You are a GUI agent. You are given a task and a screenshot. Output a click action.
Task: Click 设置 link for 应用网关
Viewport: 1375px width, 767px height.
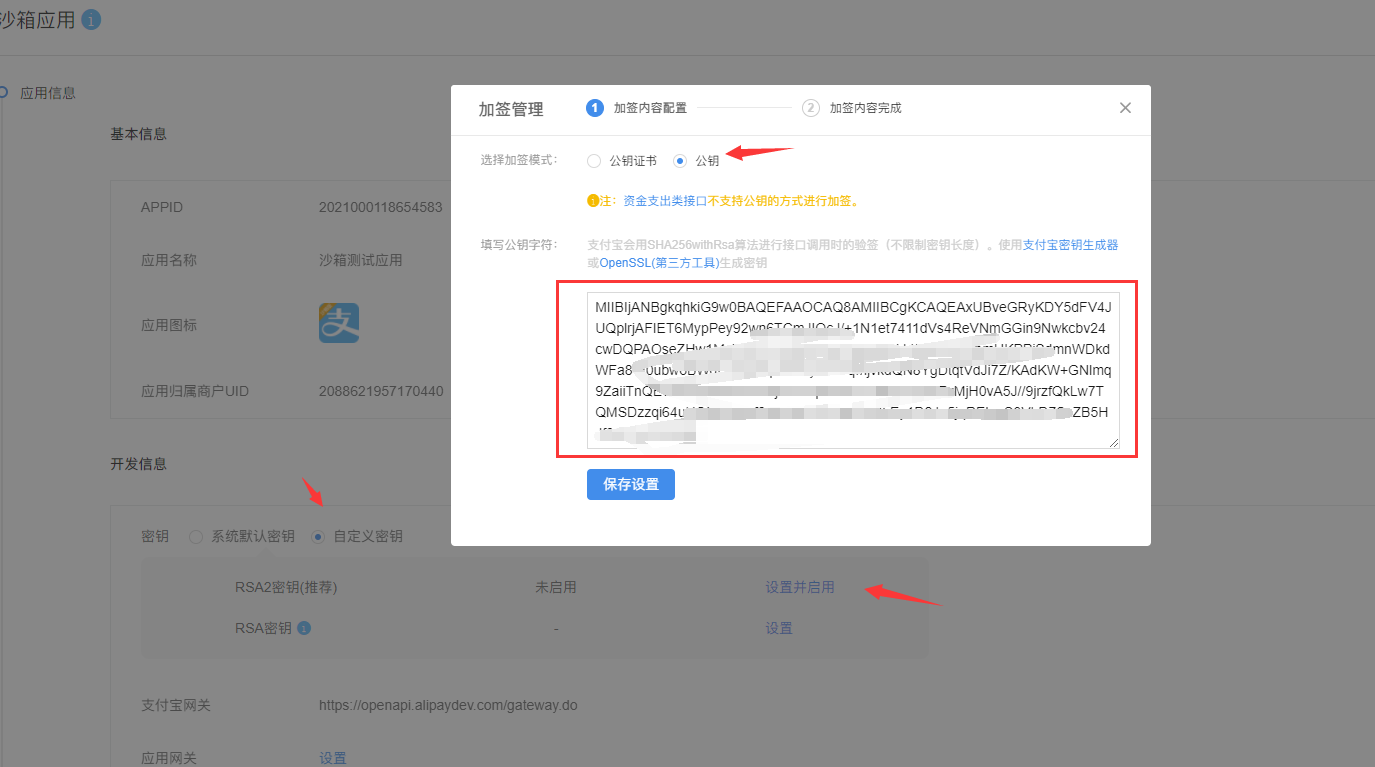tap(333, 758)
